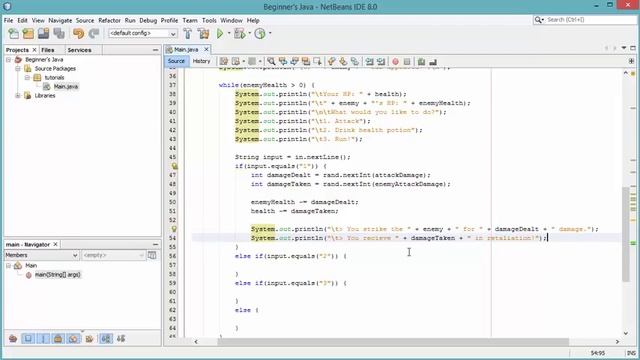This screenshot has width=640, height=360.
Task: Toggle Show Inner Classes in Navigator
Action: tap(73, 338)
